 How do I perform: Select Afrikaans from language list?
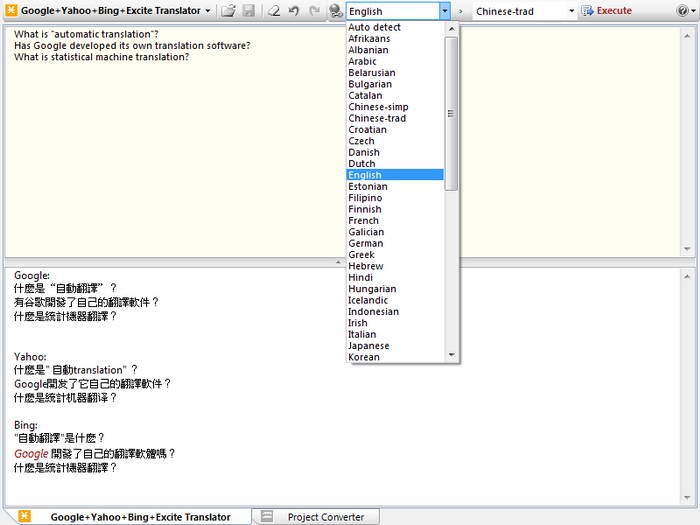coord(395,39)
